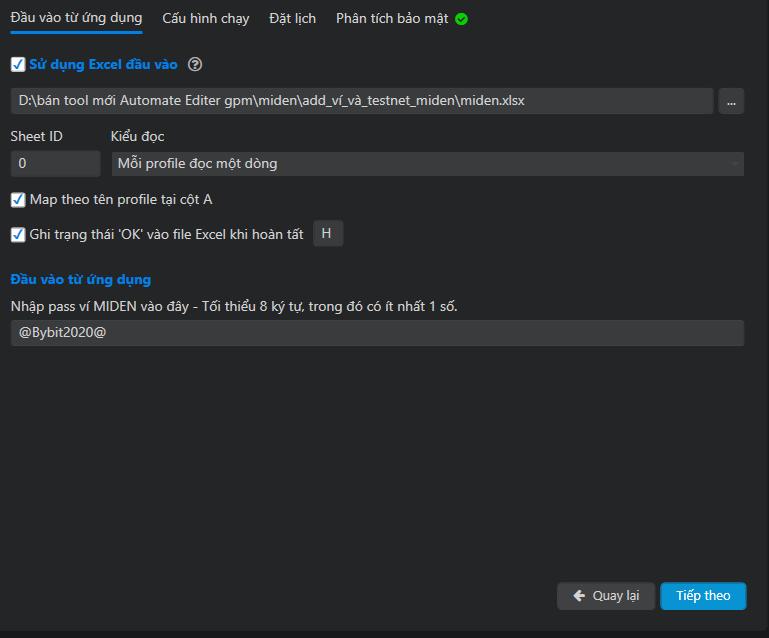Click the left arrow icon on Quay lại
Viewport: 769px width, 638px height.
coord(579,596)
